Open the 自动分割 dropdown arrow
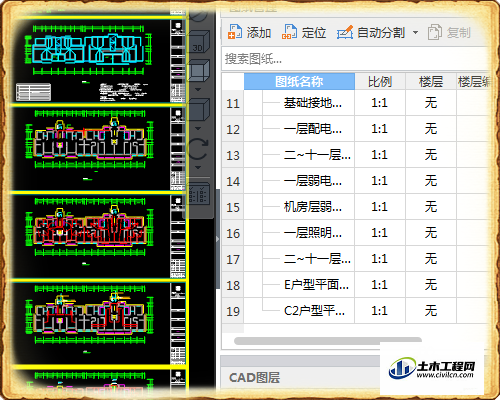Viewport: 500px width, 400px height. coord(415,33)
